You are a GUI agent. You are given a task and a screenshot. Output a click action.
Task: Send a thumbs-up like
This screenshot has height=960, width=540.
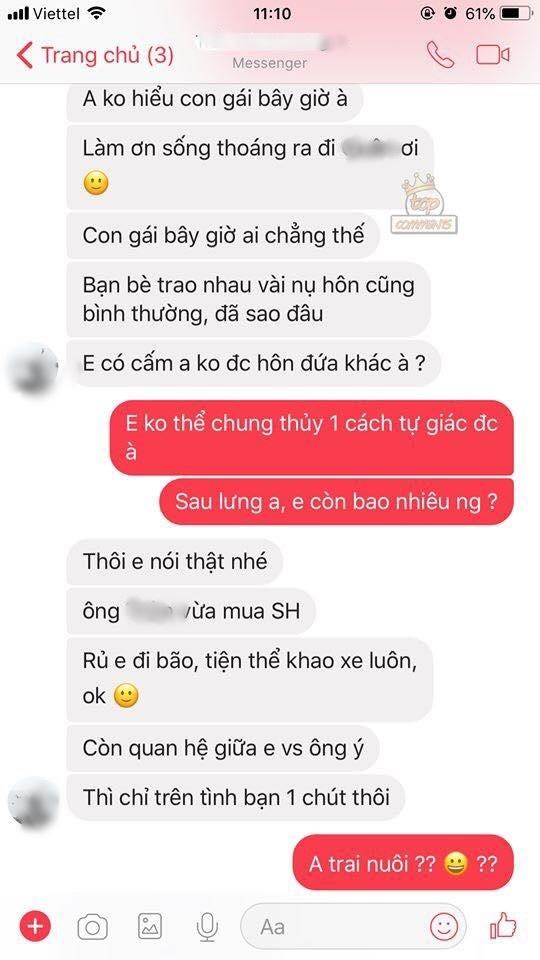(503, 926)
